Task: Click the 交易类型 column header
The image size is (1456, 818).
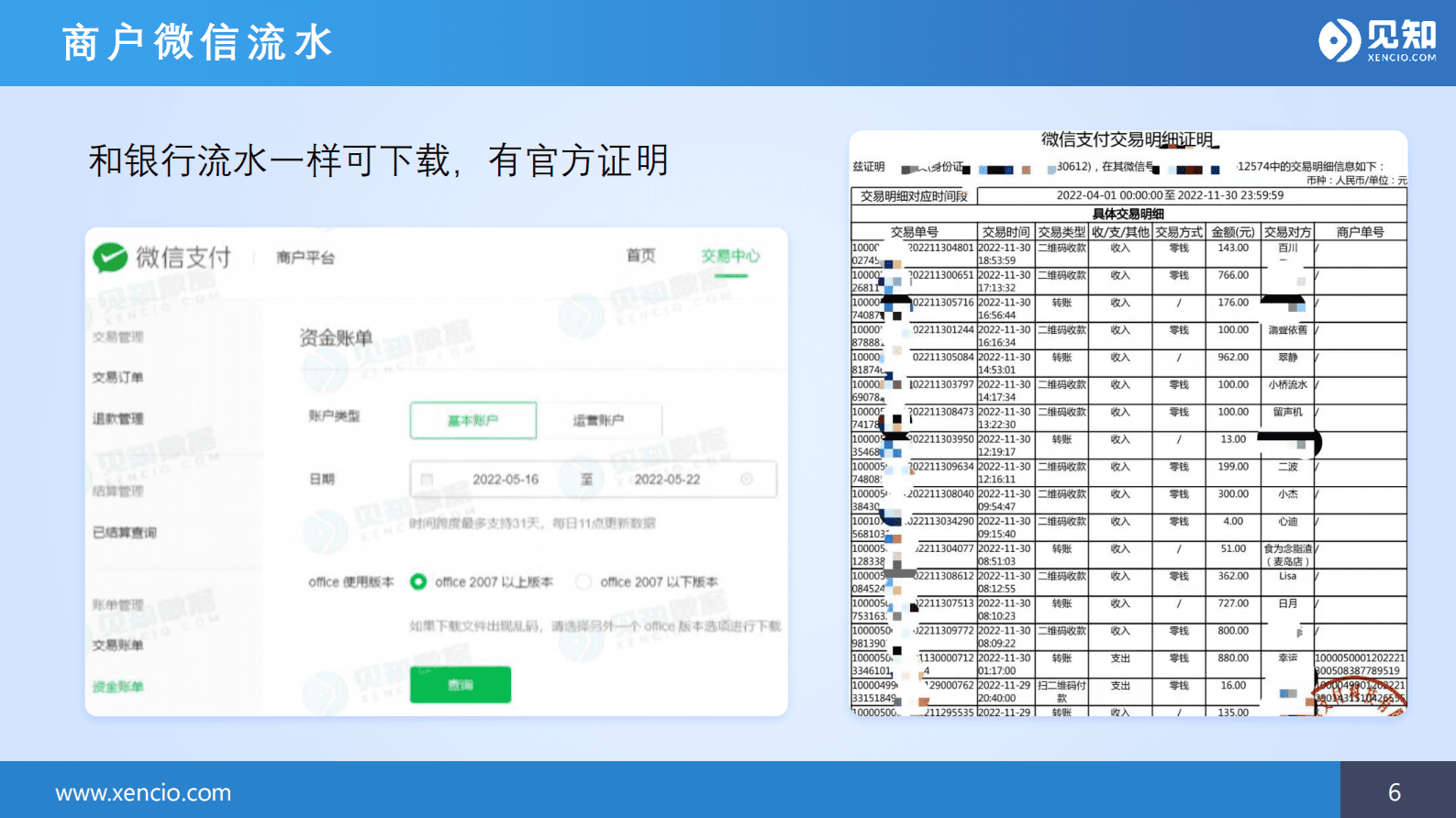Action: (x=1061, y=232)
